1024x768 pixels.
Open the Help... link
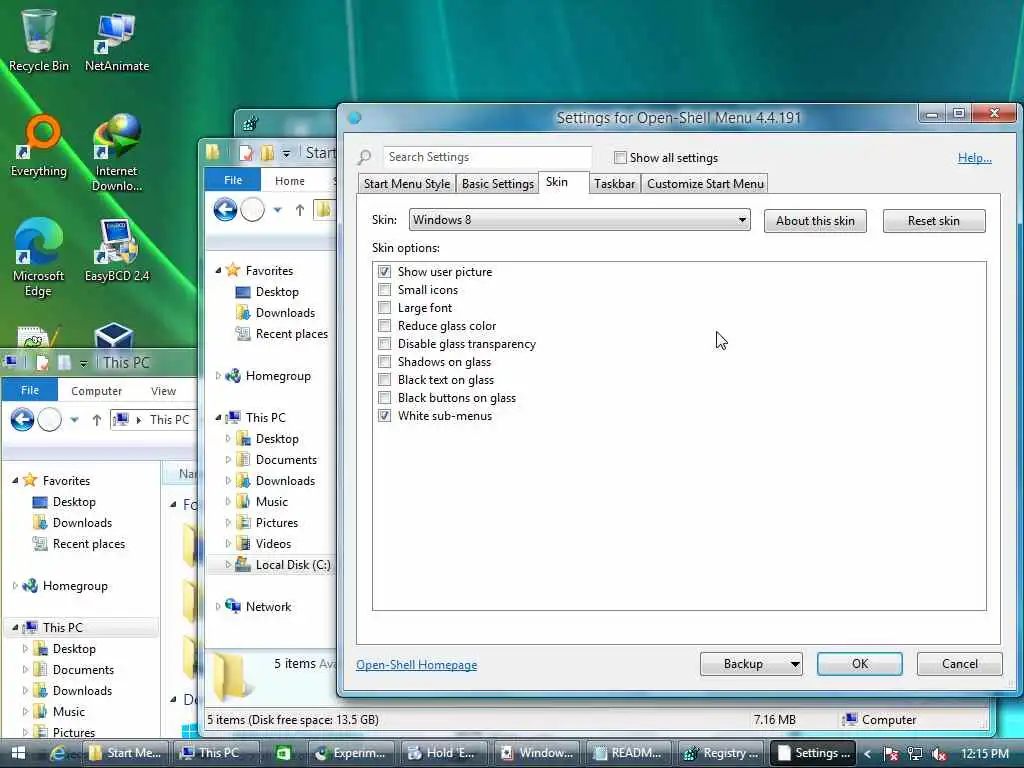pos(974,157)
